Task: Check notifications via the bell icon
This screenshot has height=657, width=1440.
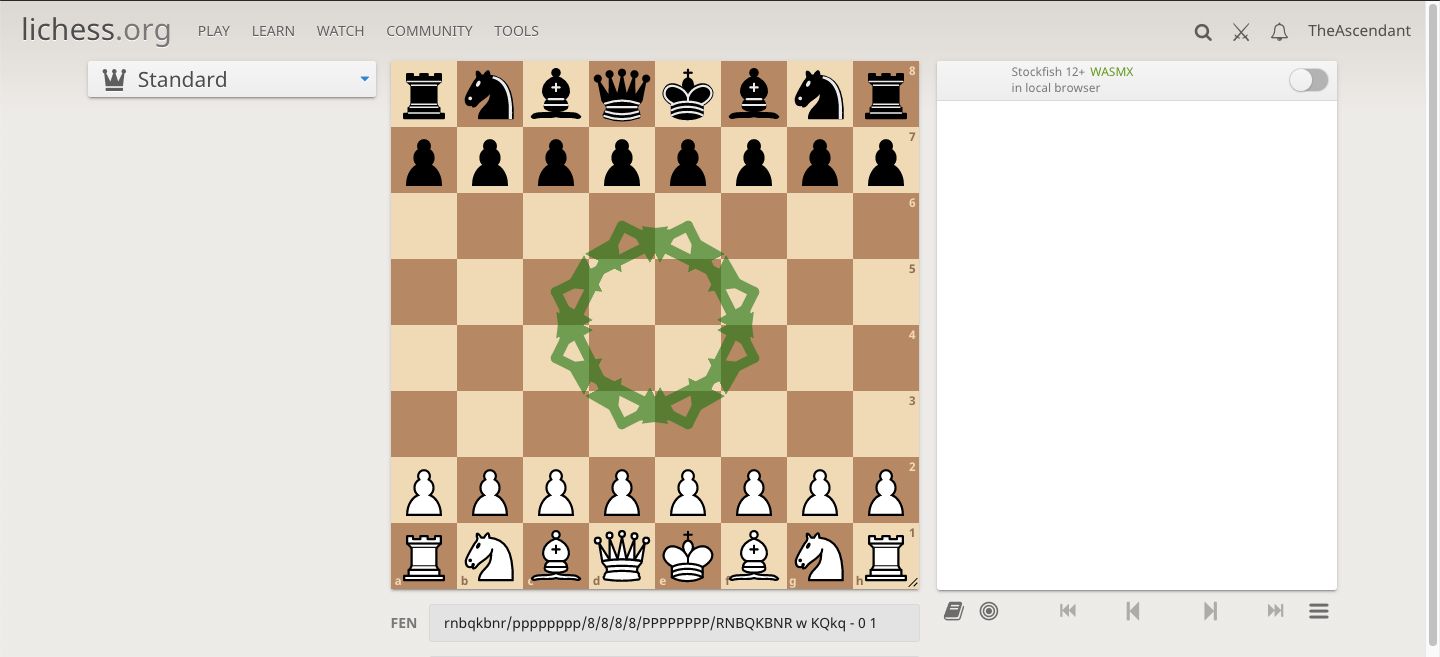Action: pyautogui.click(x=1279, y=31)
